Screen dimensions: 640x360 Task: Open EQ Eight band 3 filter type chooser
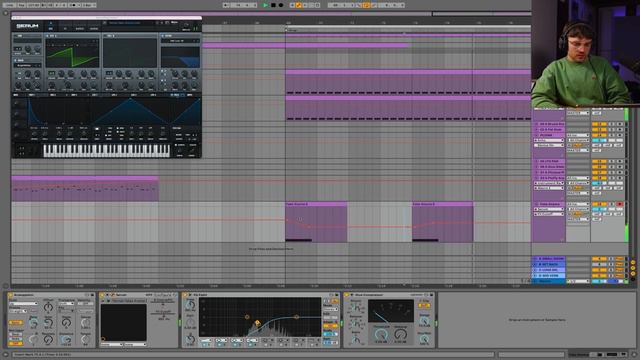coord(238,340)
